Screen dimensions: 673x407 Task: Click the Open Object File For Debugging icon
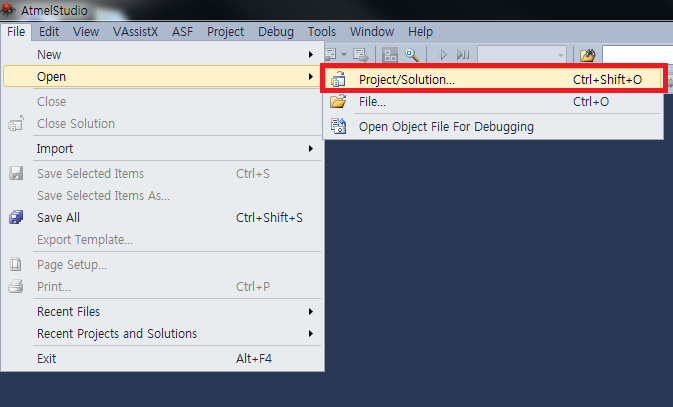pyautogui.click(x=338, y=127)
